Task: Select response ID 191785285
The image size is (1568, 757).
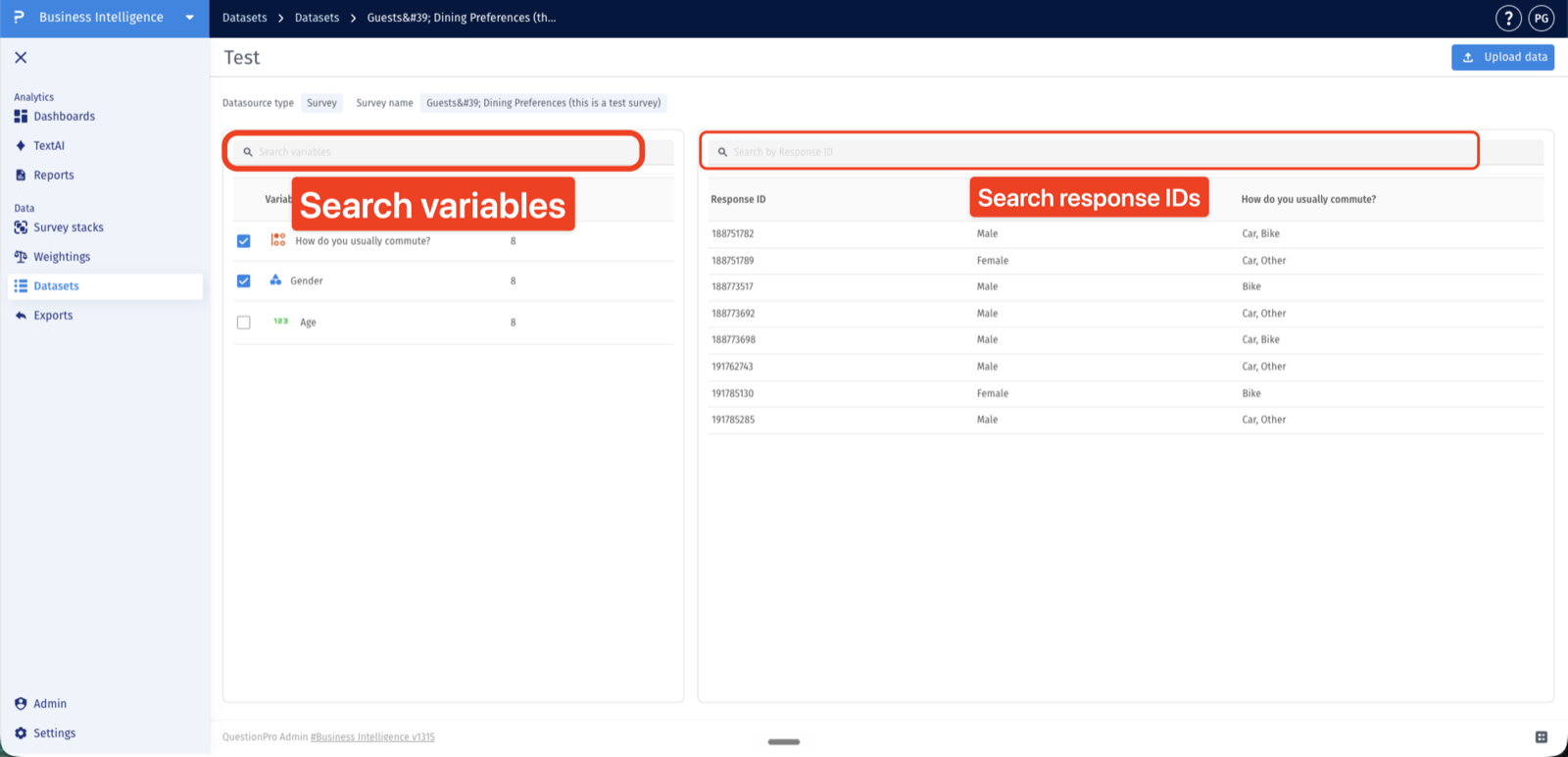Action: (x=733, y=419)
